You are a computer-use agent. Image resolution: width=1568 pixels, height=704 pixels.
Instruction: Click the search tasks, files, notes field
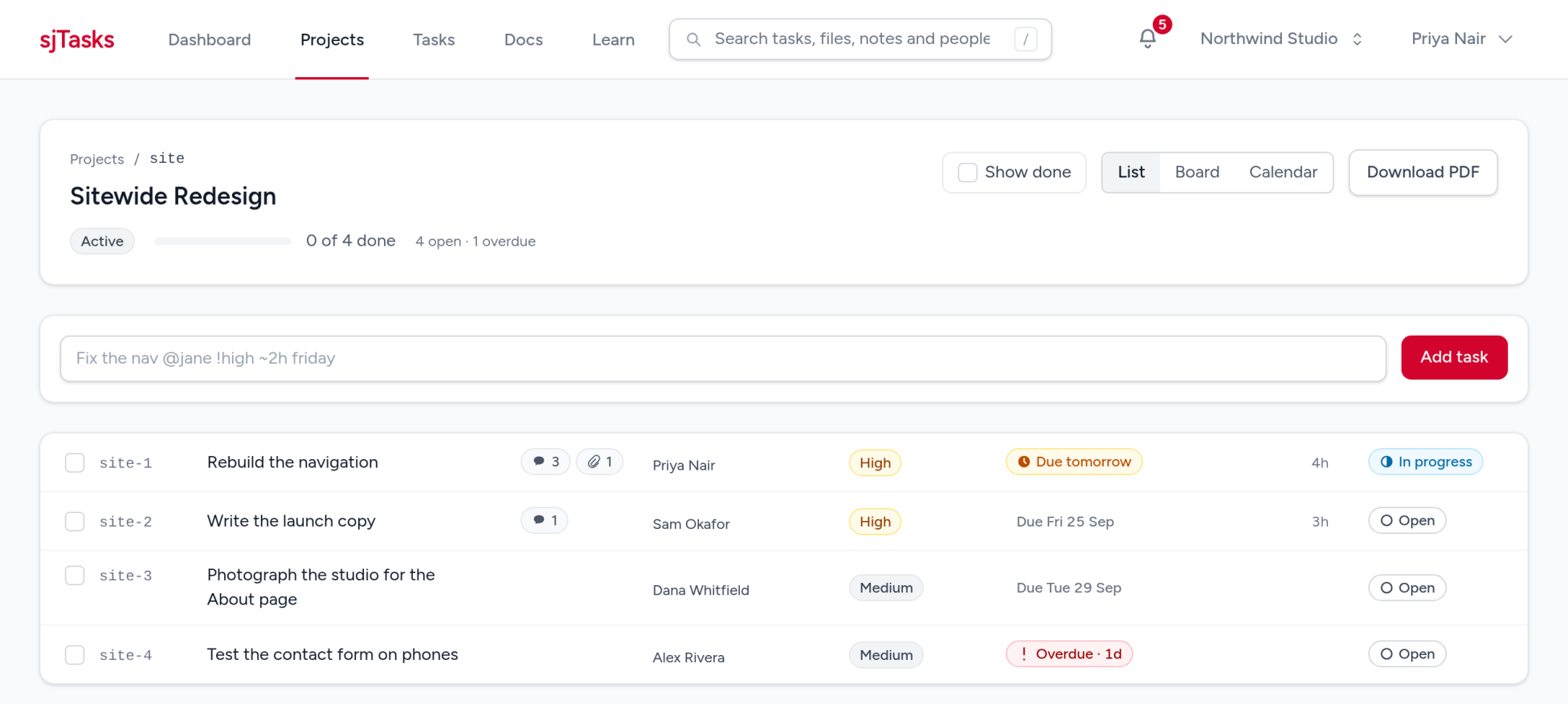pos(860,39)
